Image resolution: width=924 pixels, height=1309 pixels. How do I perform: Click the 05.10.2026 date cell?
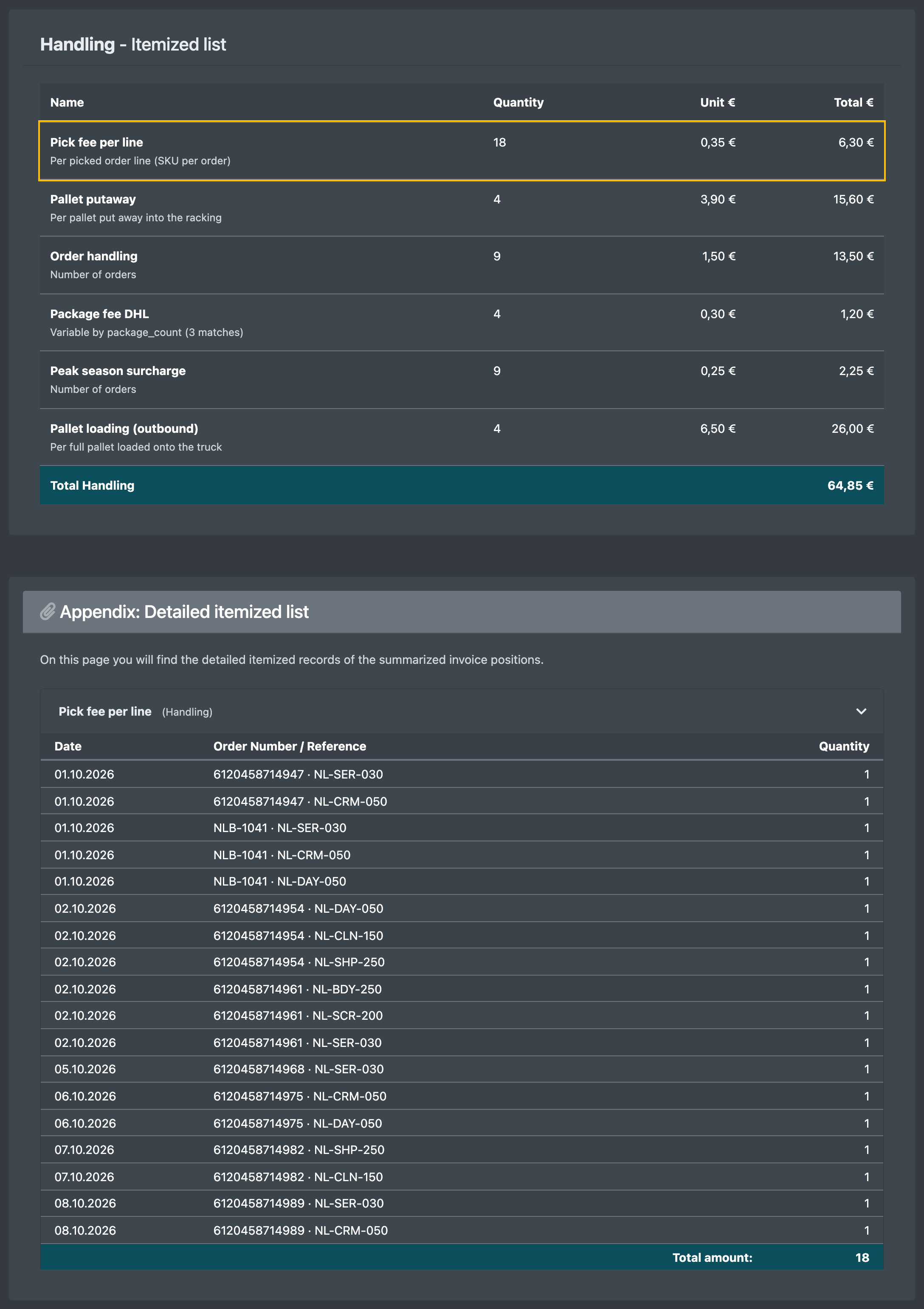click(85, 1069)
